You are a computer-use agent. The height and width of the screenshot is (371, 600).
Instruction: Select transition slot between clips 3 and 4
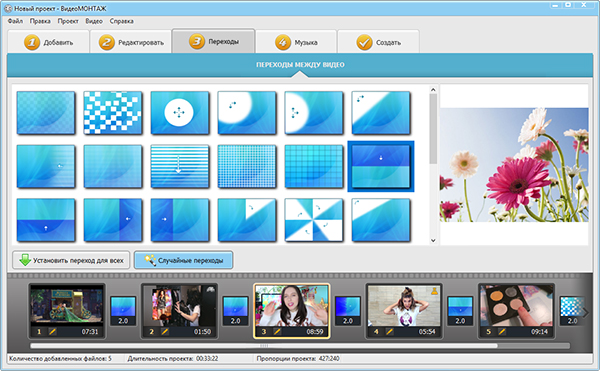(347, 311)
